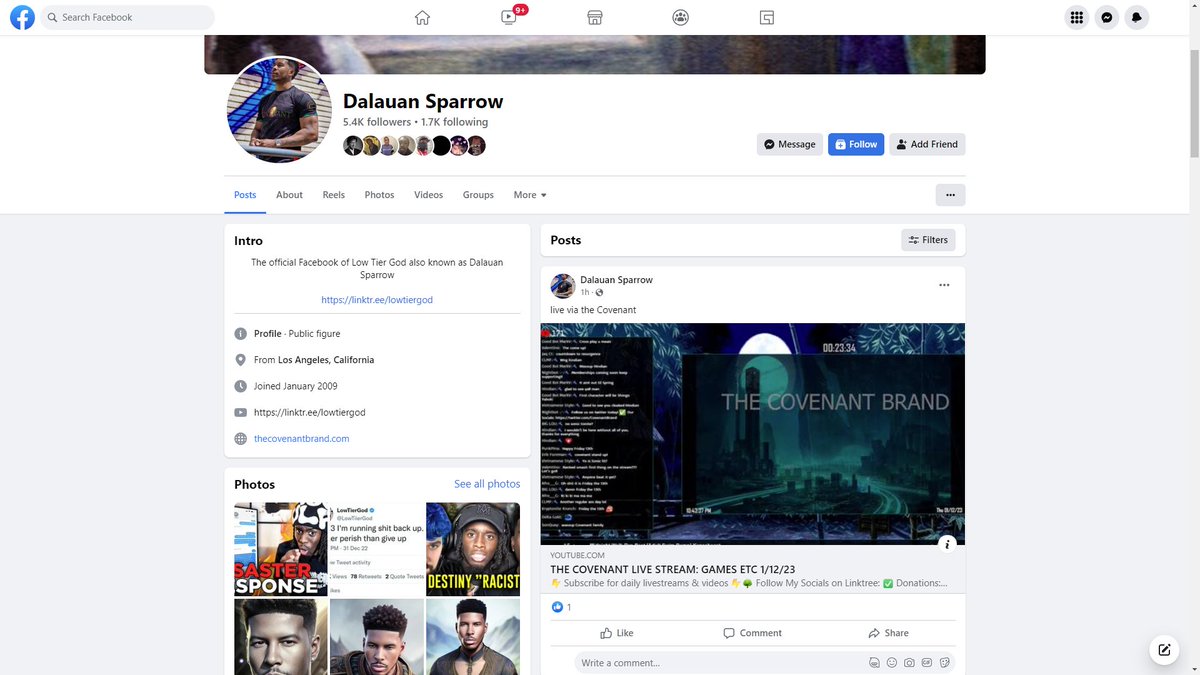Switch to the About tab
1200x675 pixels.
point(289,195)
